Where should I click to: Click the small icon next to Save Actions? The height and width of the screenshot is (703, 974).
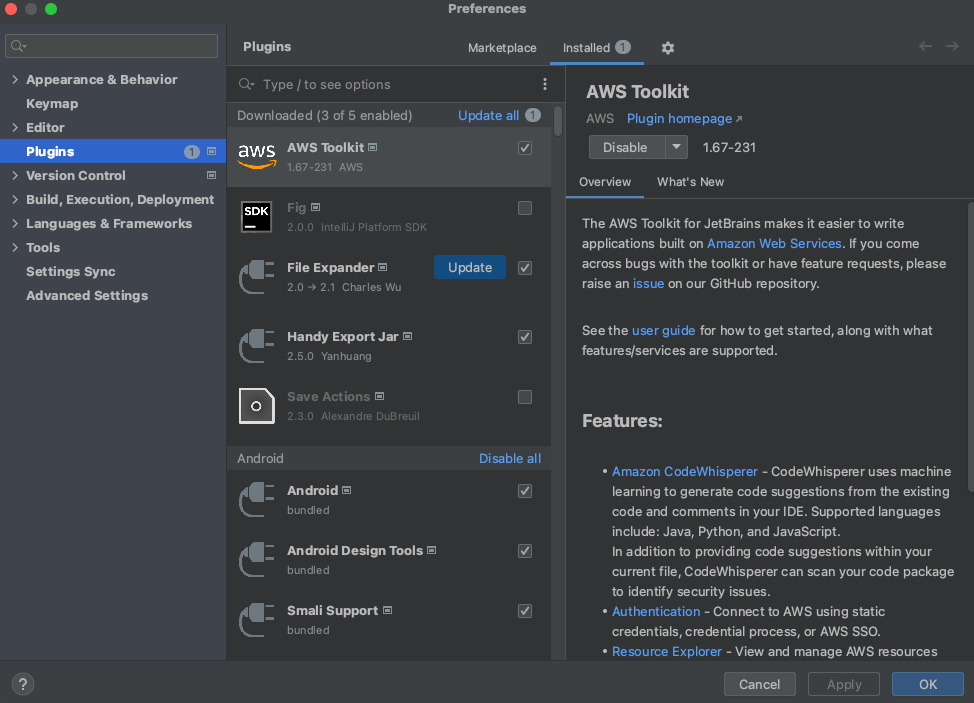coord(380,396)
